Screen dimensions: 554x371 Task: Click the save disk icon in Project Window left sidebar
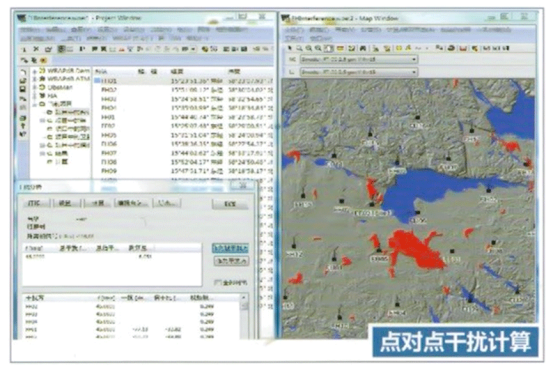pyautogui.click(x=23, y=89)
